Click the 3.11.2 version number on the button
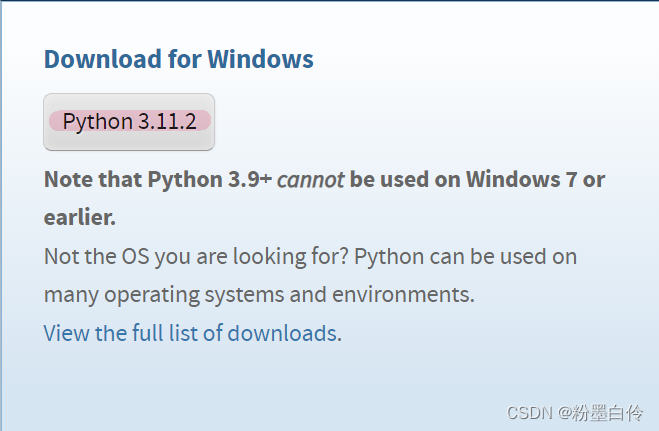Viewport: 659px width, 431px height. click(167, 121)
